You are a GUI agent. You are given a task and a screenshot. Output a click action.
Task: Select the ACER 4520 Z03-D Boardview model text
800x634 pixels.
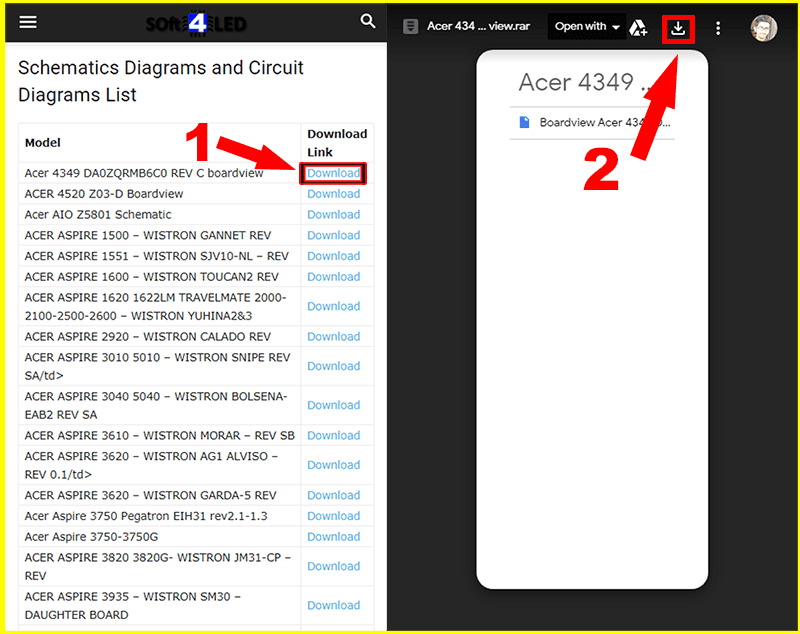click(104, 194)
